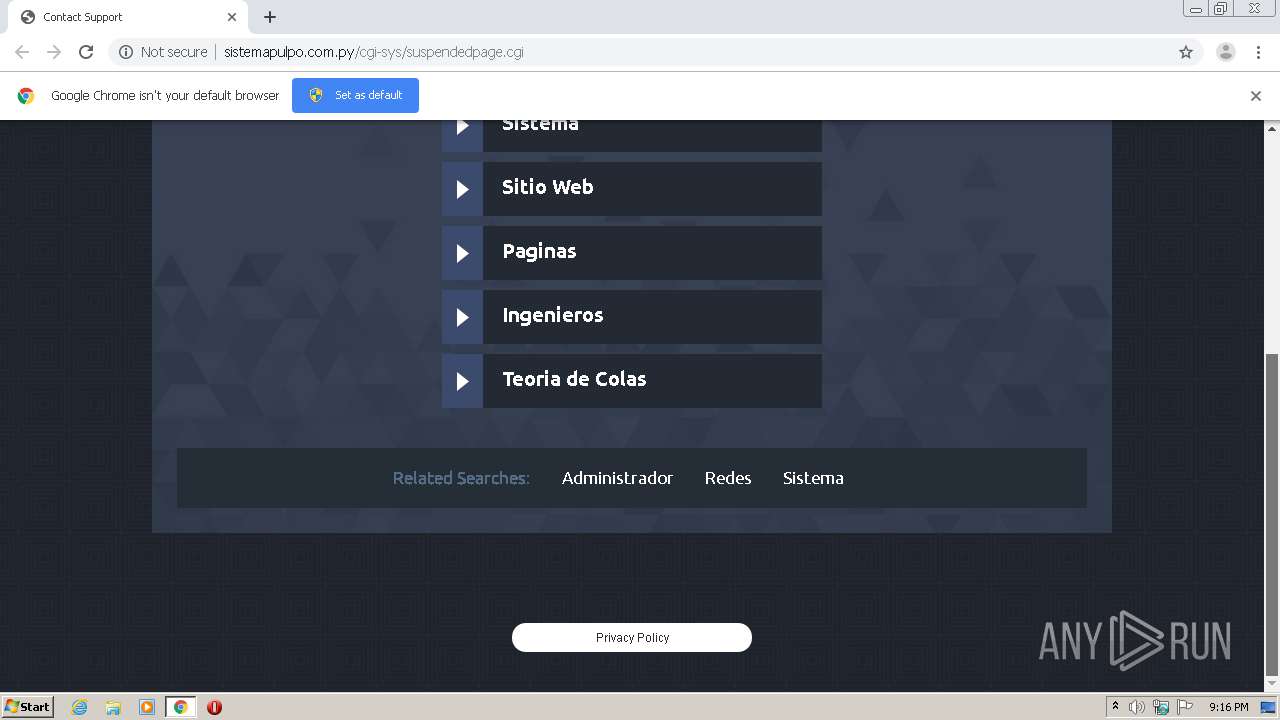Click the Privacy Policy button
Screen dimensions: 1280x720
[632, 637]
